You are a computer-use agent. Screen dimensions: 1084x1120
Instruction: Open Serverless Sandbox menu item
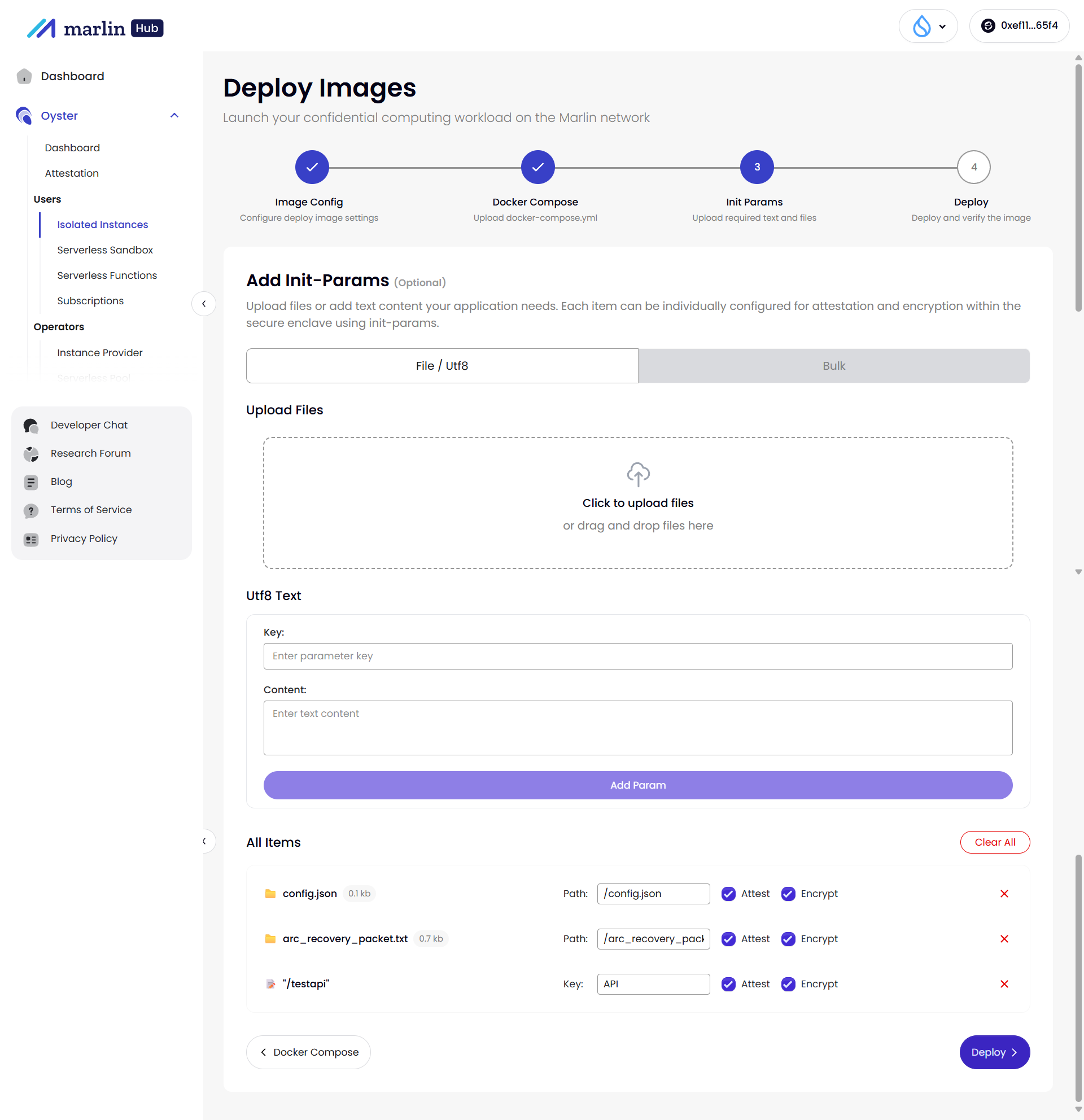click(x=105, y=250)
